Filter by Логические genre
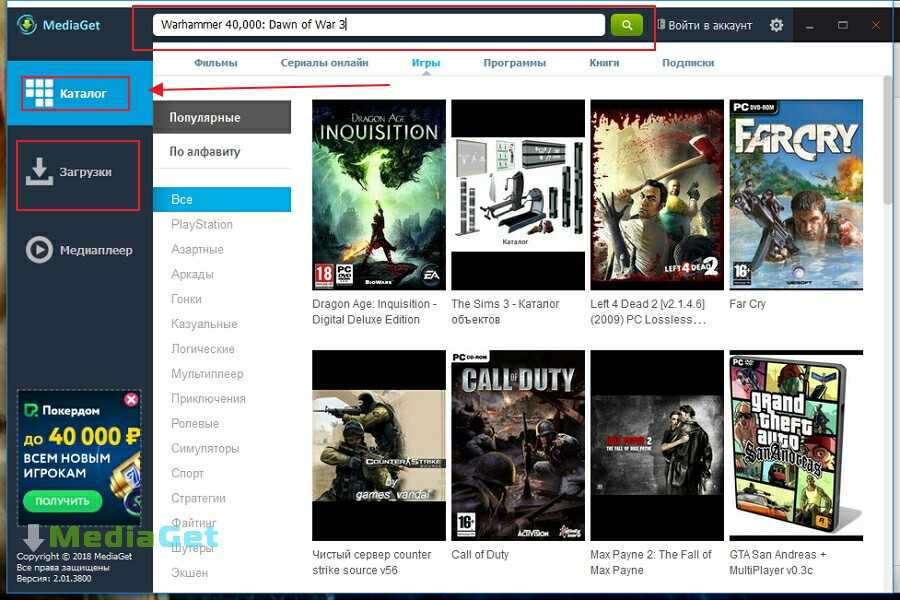 click(x=203, y=349)
